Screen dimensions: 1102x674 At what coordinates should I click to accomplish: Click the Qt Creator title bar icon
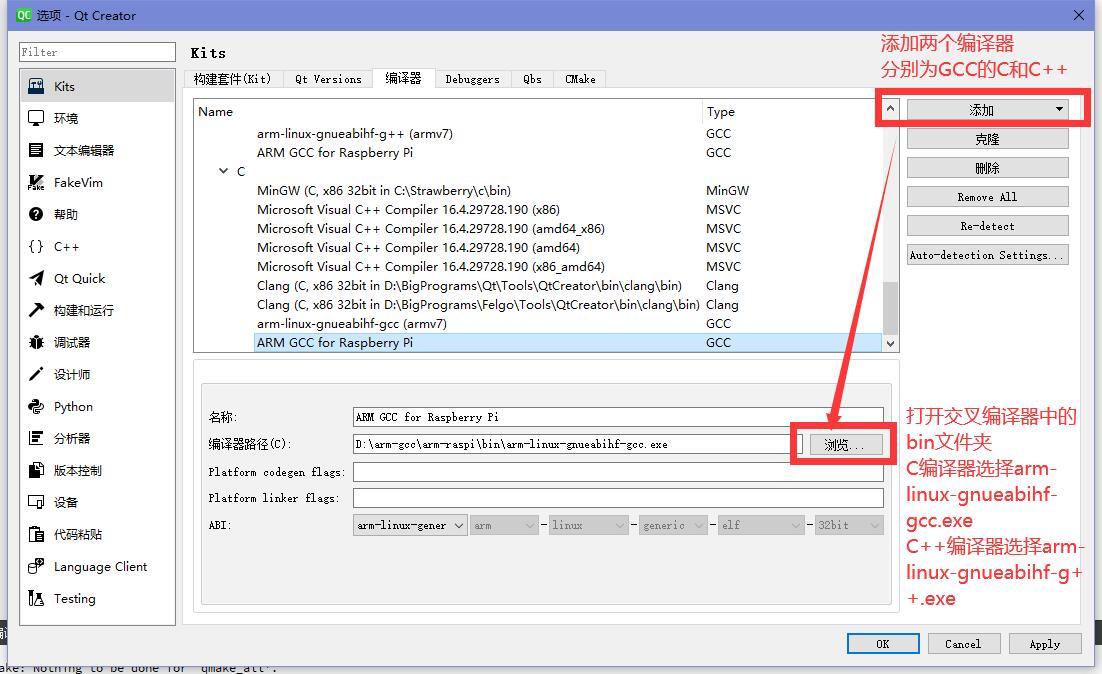(x=24, y=15)
